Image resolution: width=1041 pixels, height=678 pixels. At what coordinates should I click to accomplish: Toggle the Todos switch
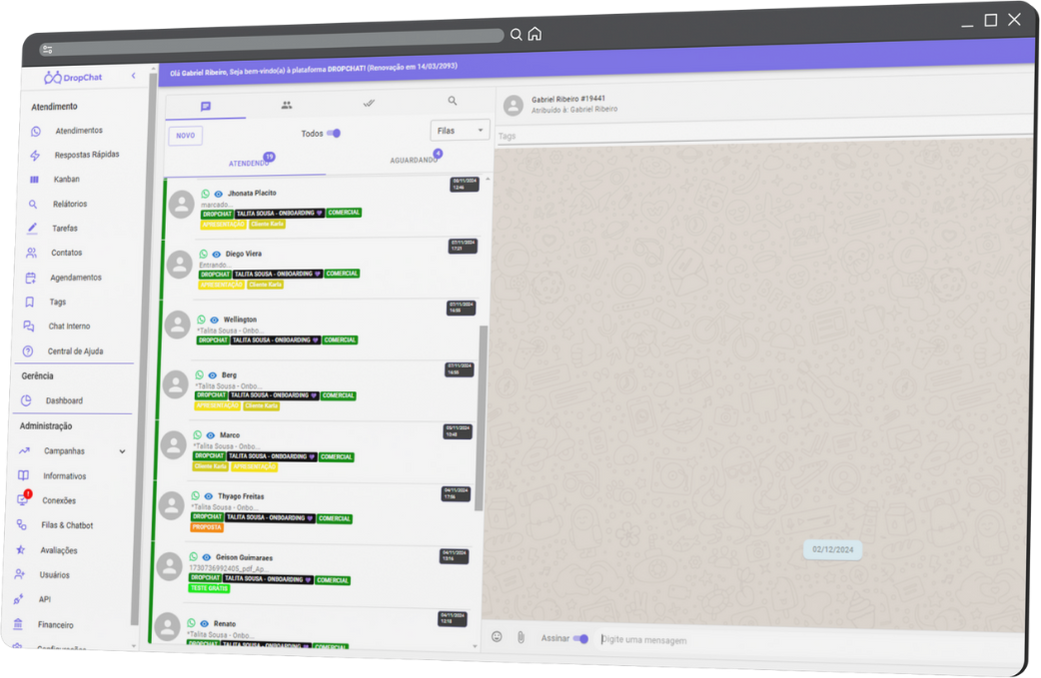(334, 133)
